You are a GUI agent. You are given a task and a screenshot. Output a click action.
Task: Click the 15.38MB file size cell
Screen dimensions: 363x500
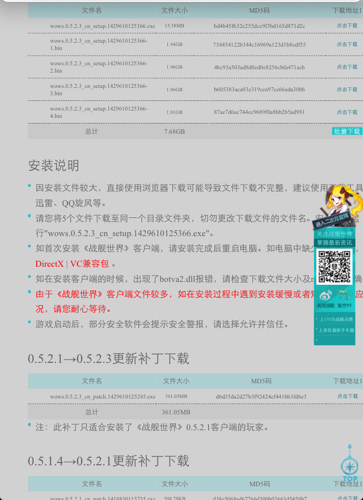[x=174, y=26]
